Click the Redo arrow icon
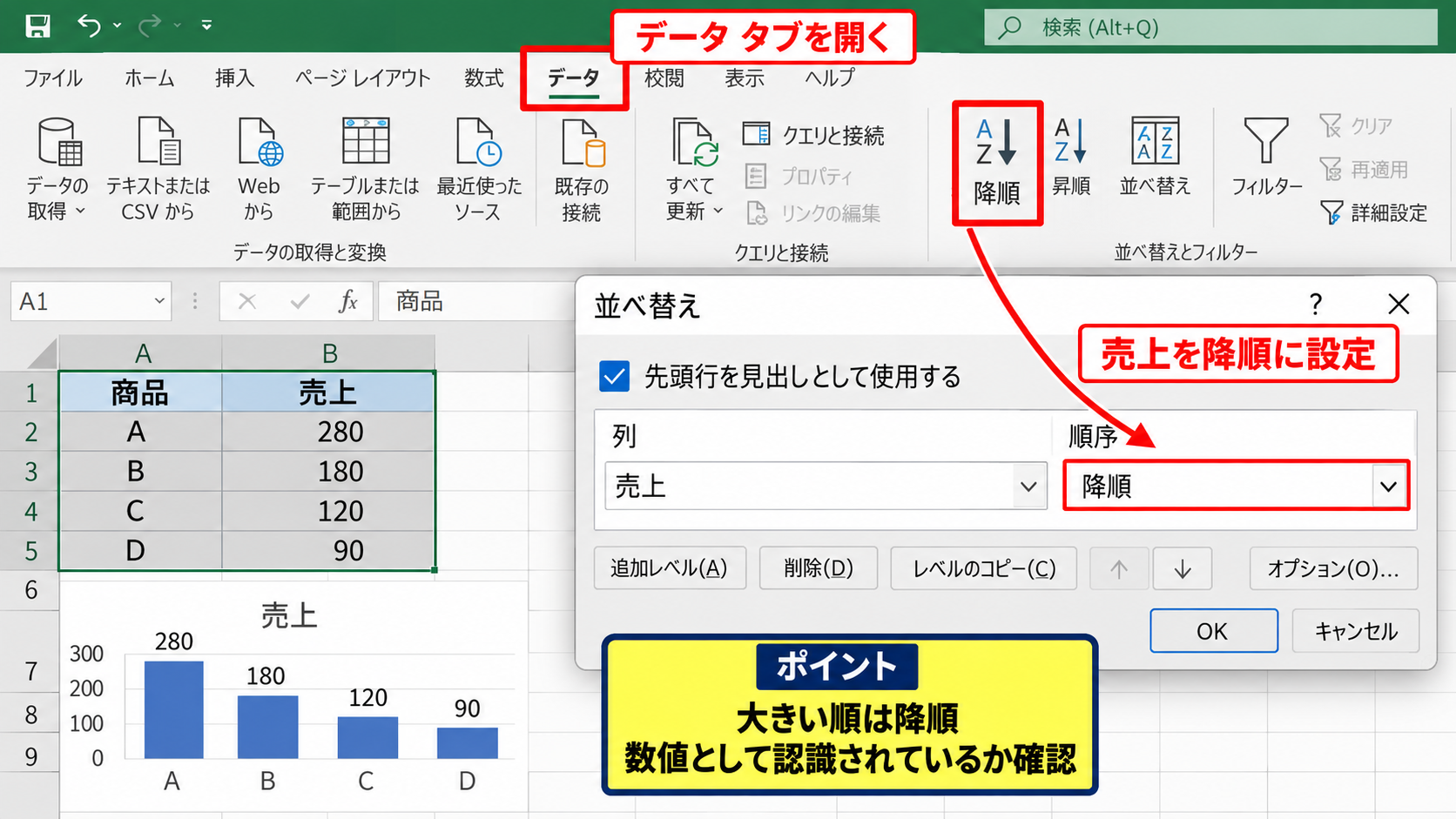Screen dimensions: 1456x819 coord(149,25)
